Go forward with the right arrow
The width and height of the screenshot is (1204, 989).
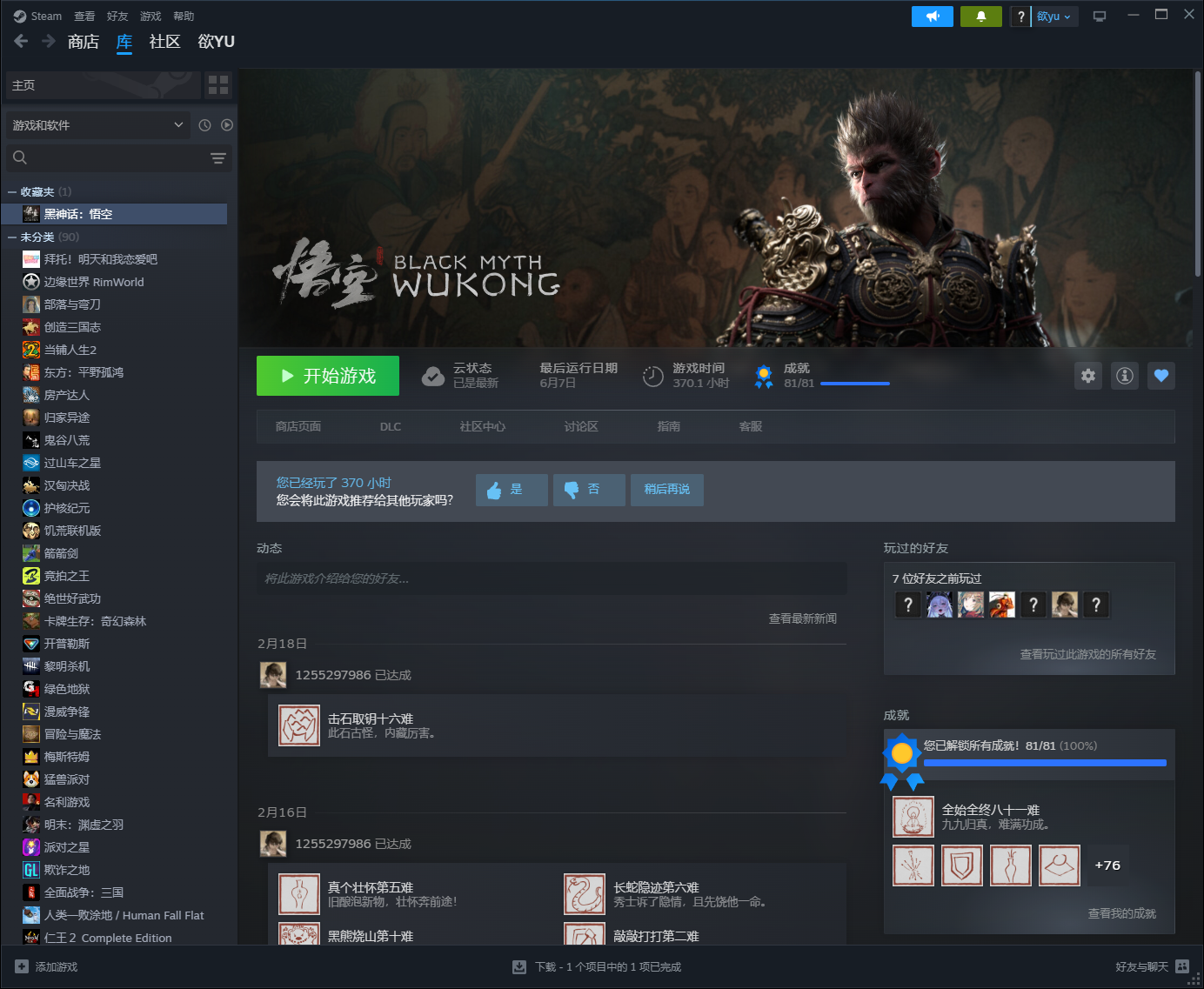(49, 41)
